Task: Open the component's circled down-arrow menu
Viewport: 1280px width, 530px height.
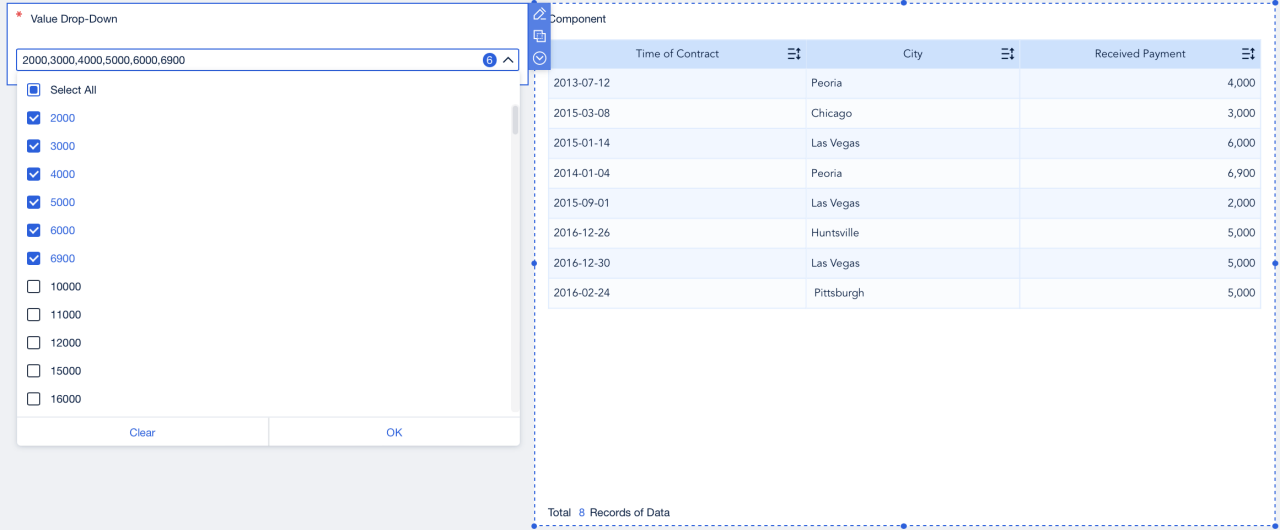Action: 540,58
